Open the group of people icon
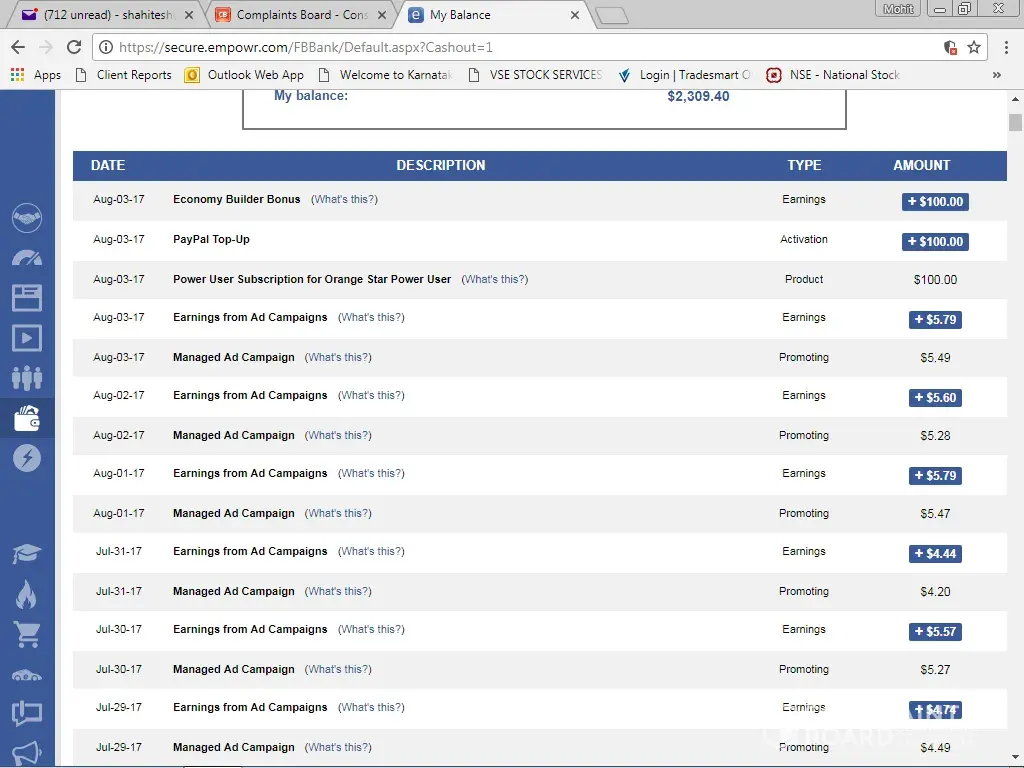 pyautogui.click(x=27, y=377)
